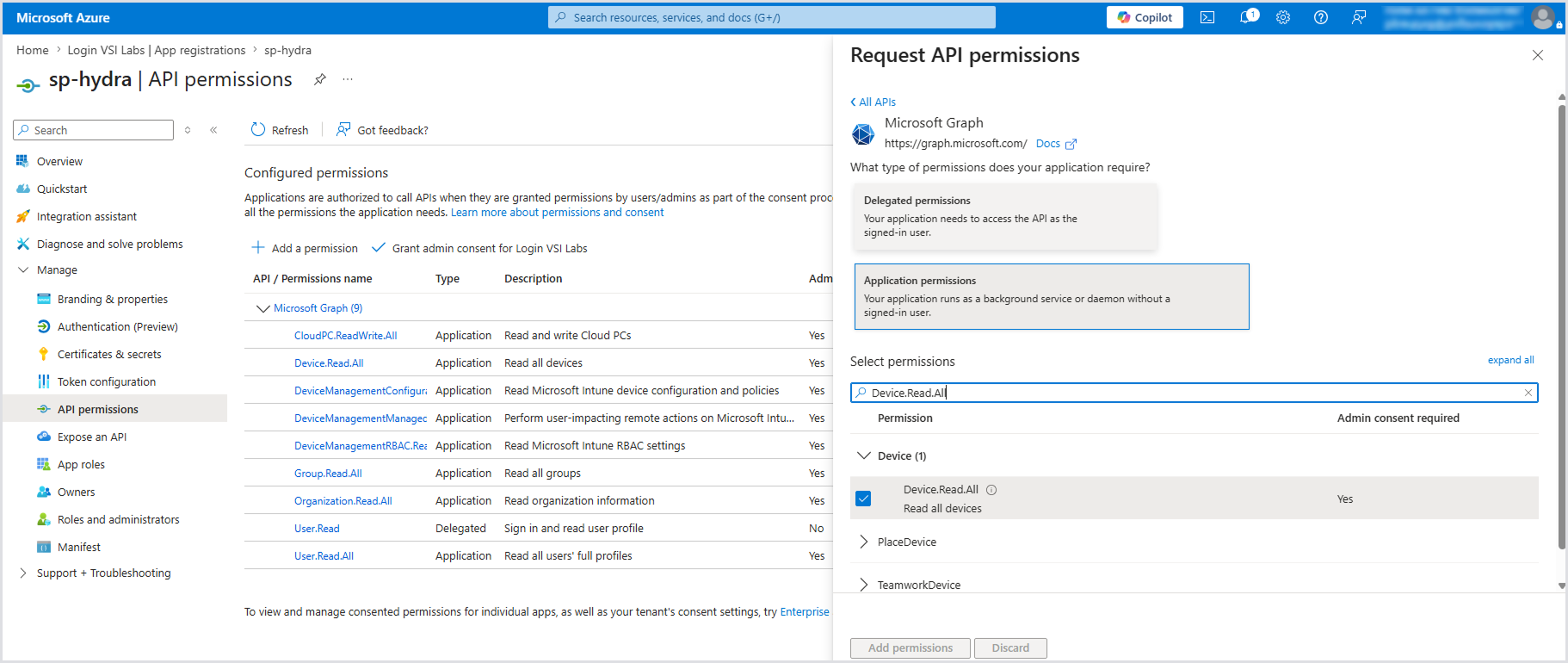Open the feedback icon in top bar
Screen dimensions: 1568x663
(x=1359, y=17)
